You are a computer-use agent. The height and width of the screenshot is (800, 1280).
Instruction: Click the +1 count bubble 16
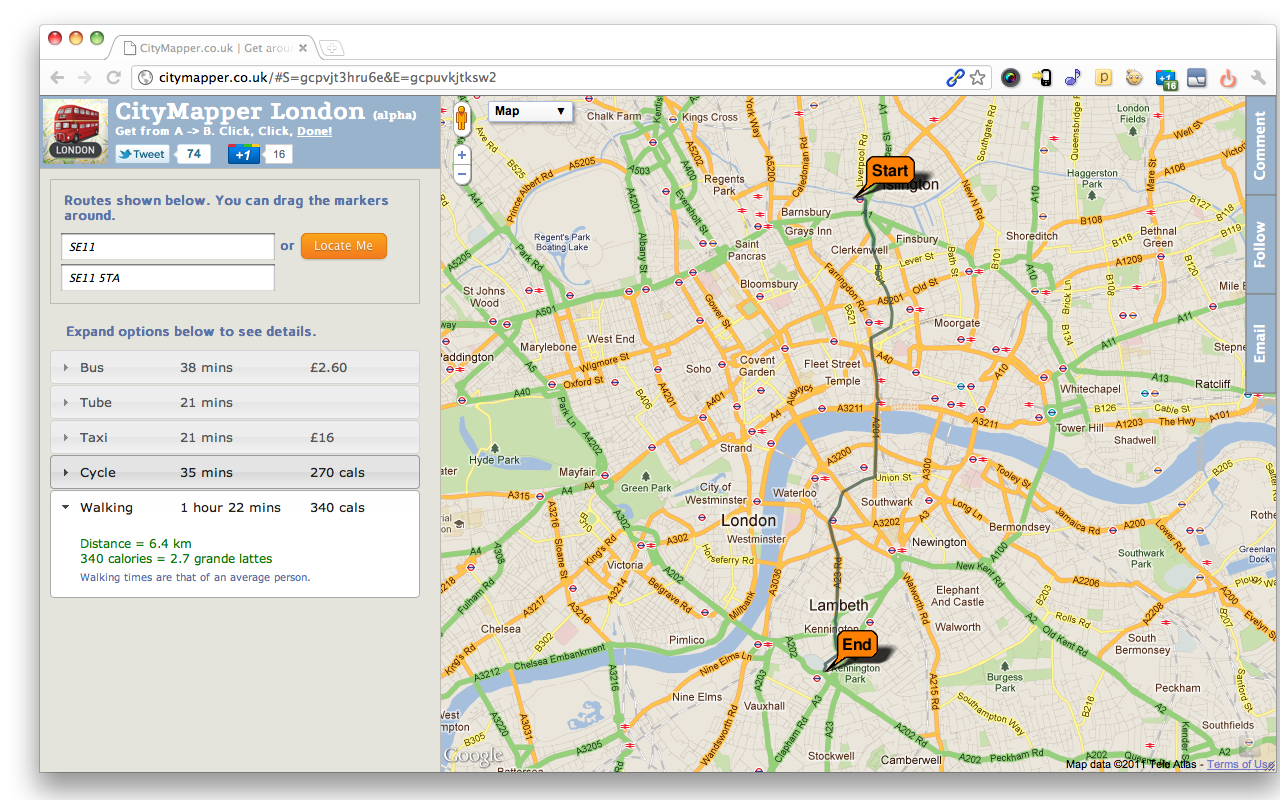(x=279, y=154)
